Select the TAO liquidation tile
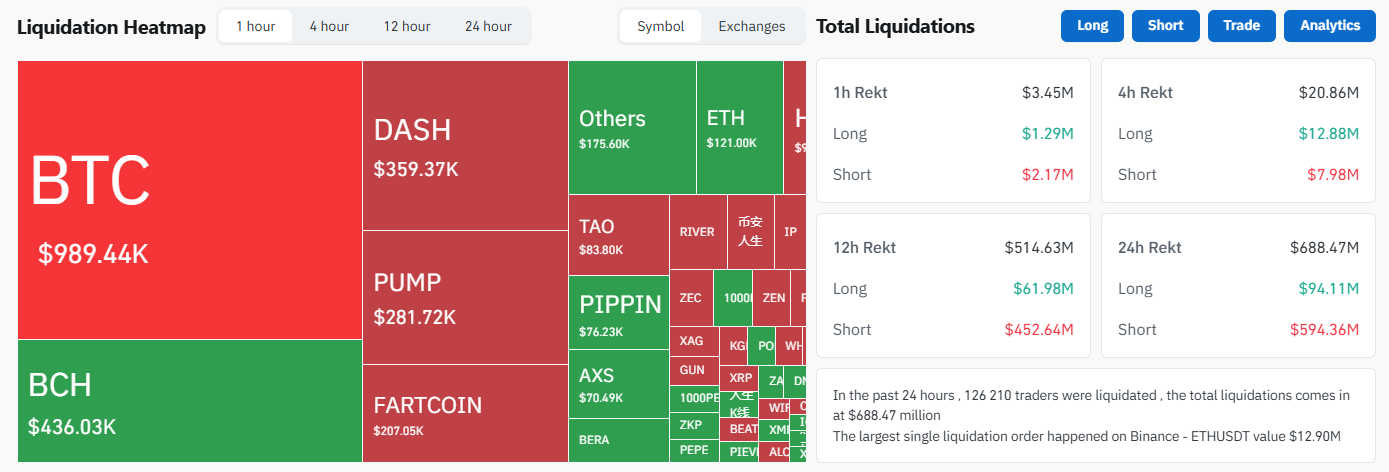 [x=618, y=235]
